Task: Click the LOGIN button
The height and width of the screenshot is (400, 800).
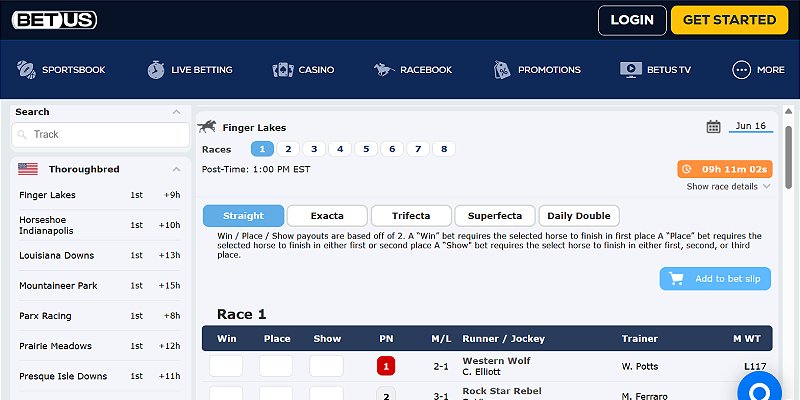Action: click(x=632, y=20)
